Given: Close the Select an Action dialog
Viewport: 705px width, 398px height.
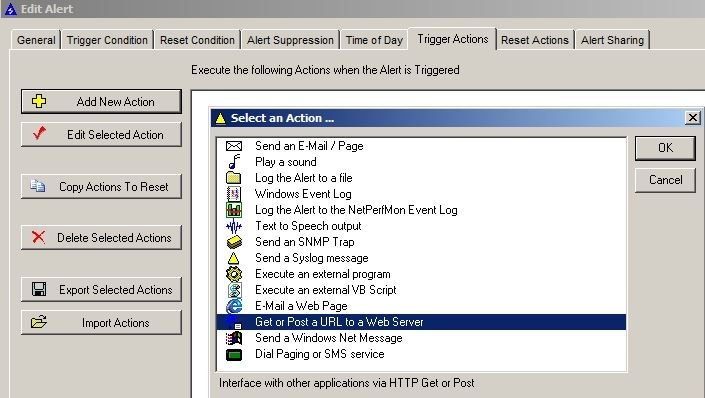Looking at the screenshot, I should (692, 118).
